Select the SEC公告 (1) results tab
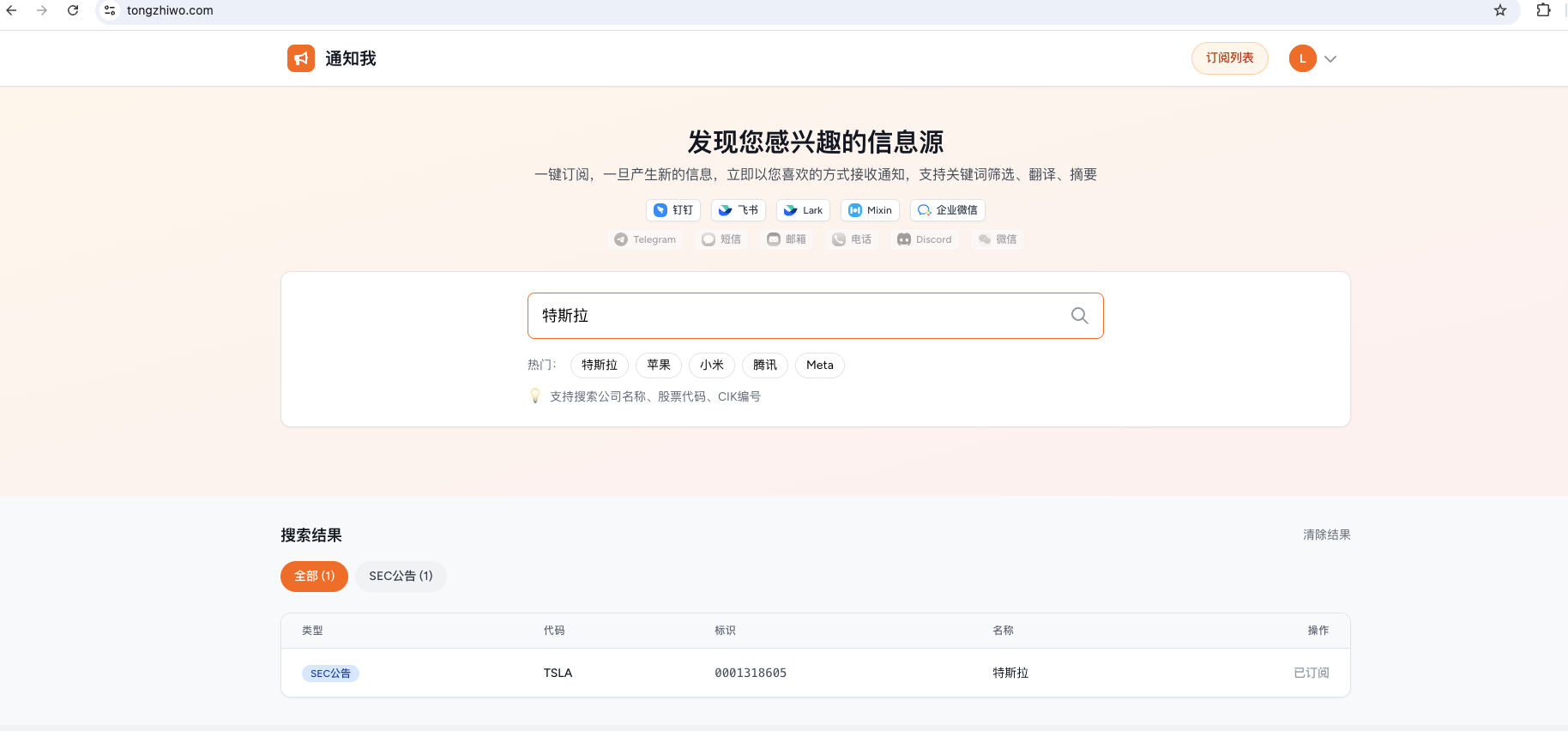The width and height of the screenshot is (1568, 731). point(401,577)
